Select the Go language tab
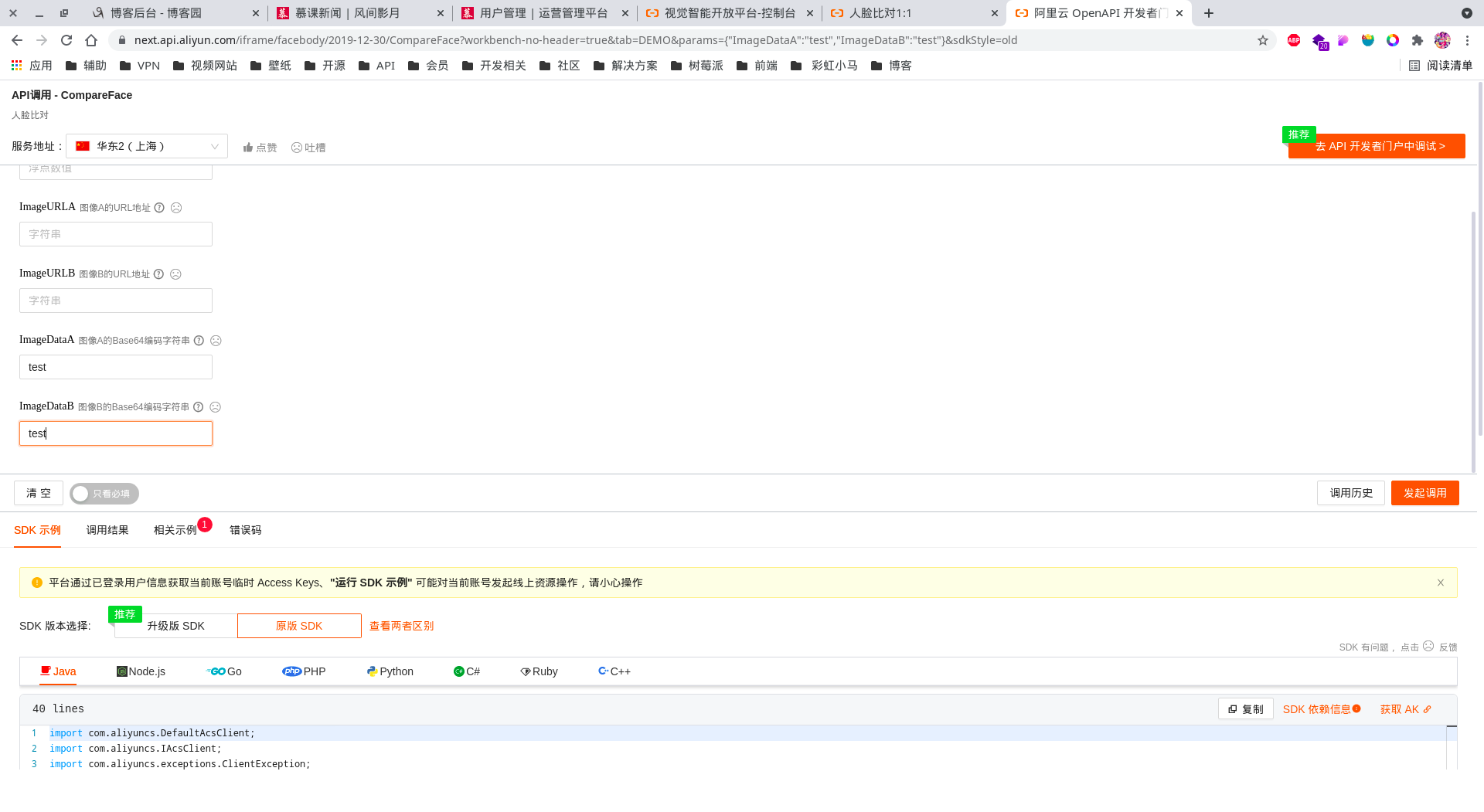This screenshot has height=812, width=1484. (224, 671)
